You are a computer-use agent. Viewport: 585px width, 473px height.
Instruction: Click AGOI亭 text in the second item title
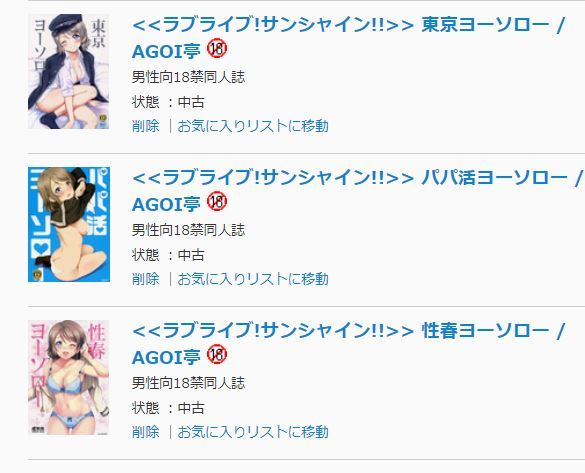(166, 204)
